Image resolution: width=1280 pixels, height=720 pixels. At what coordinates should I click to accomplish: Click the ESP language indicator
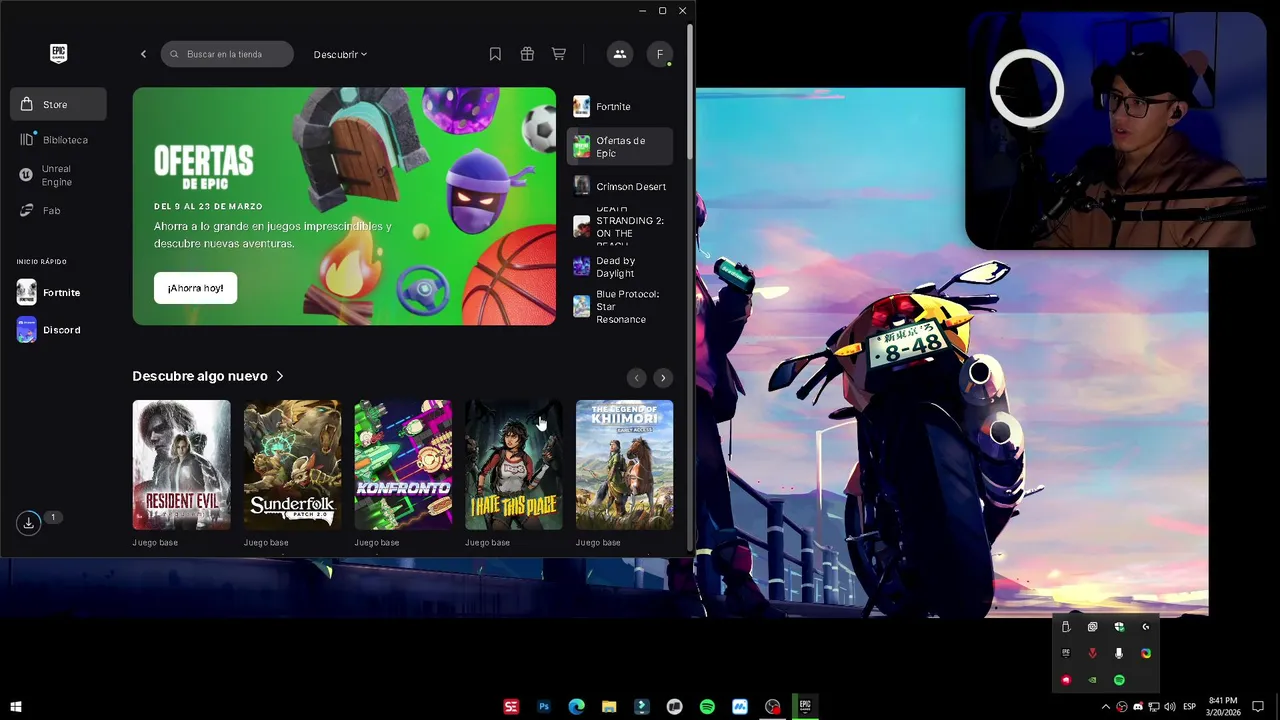coord(1190,707)
